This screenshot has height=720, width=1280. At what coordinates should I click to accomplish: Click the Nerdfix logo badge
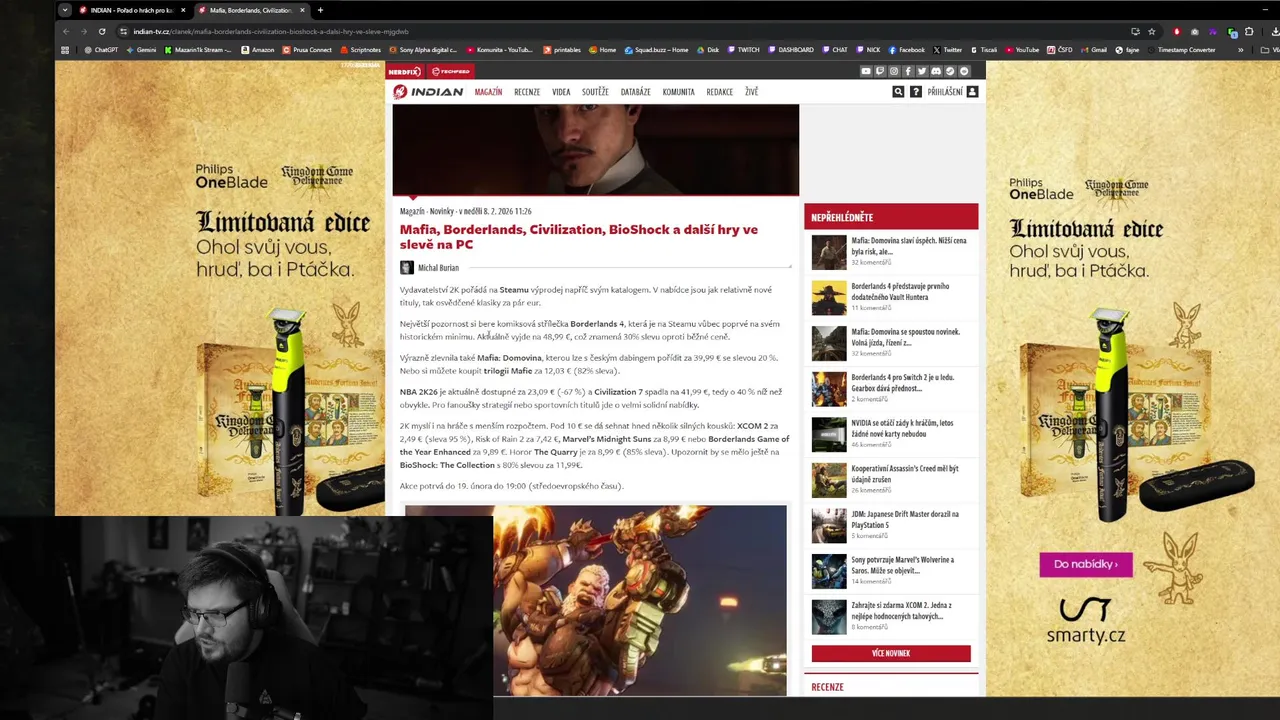click(406, 71)
